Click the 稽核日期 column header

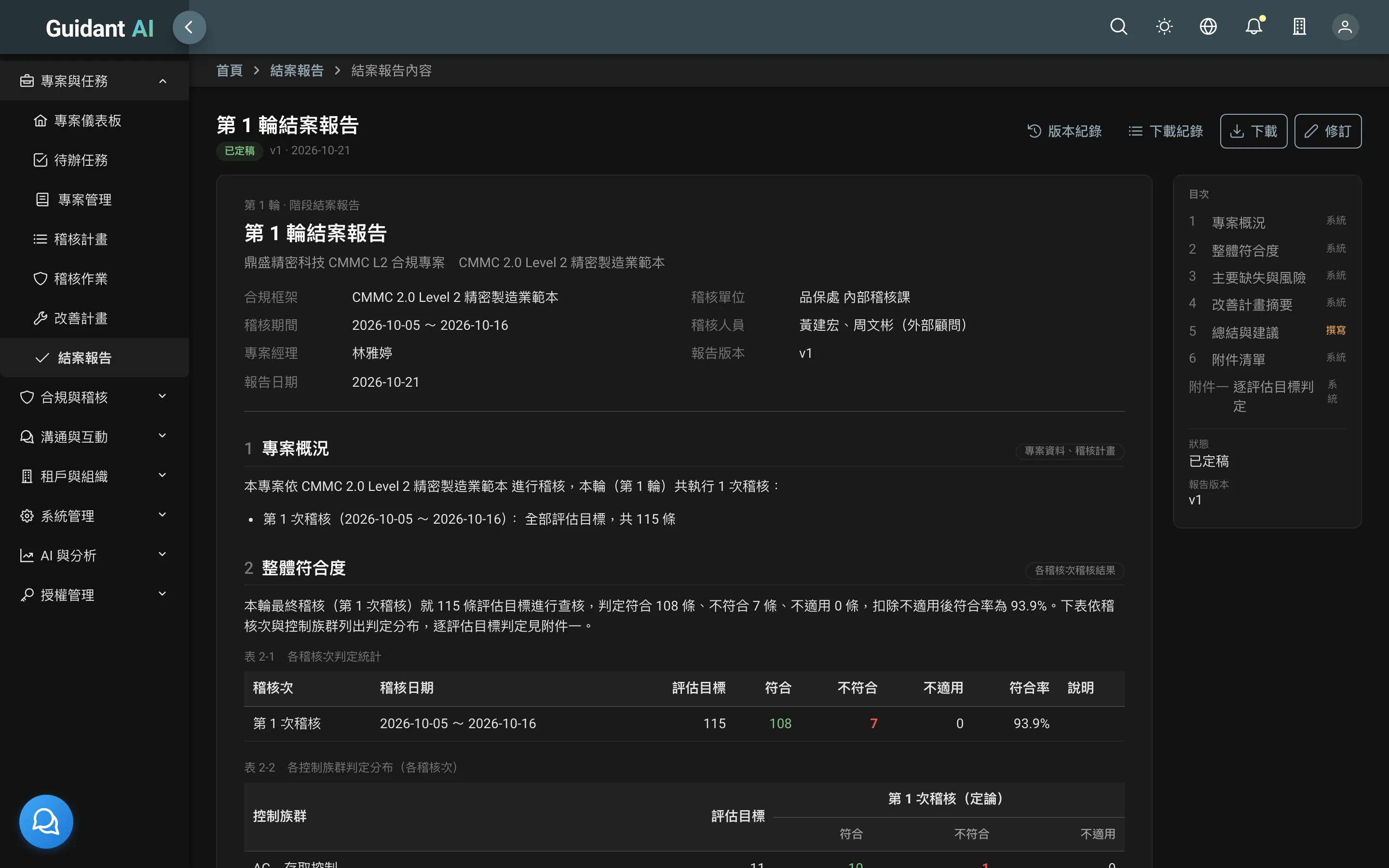point(407,688)
